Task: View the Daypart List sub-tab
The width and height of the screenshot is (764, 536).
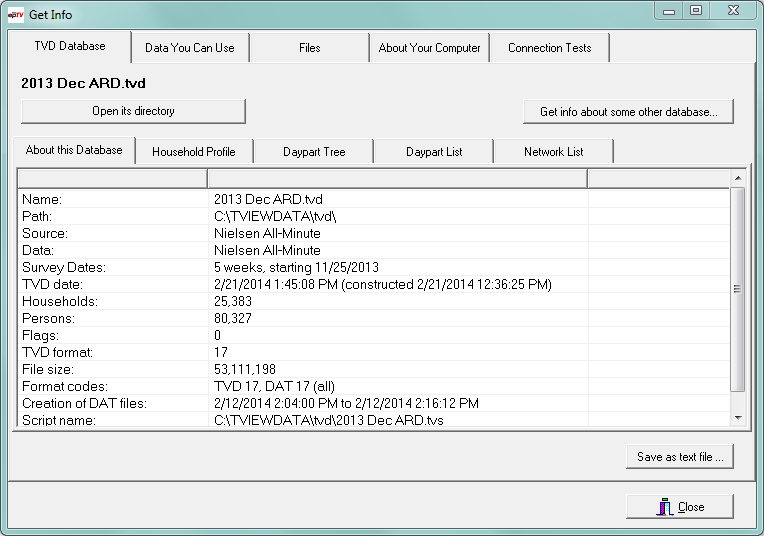Action: click(x=434, y=152)
